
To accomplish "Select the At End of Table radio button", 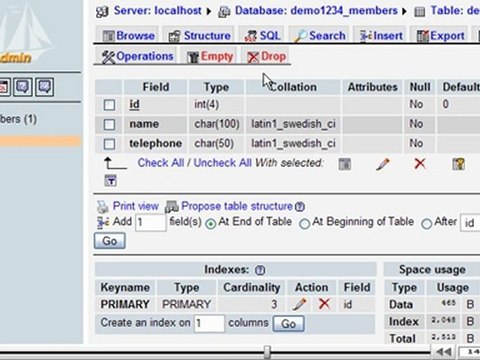I will [210, 224].
